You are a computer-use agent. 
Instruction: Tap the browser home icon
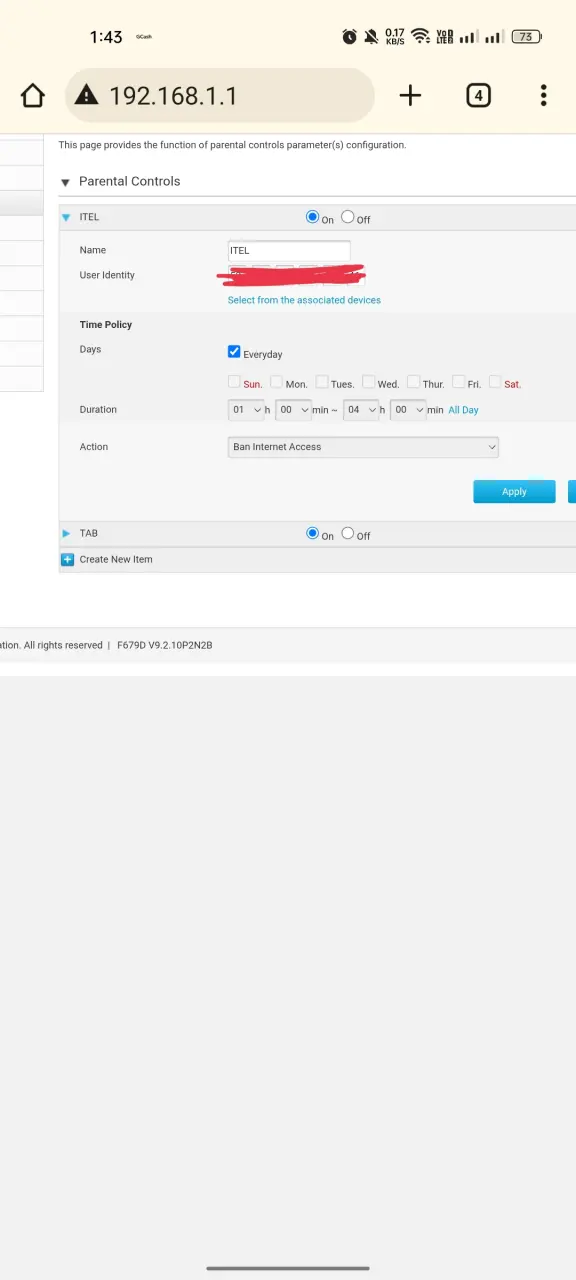pyautogui.click(x=33, y=96)
